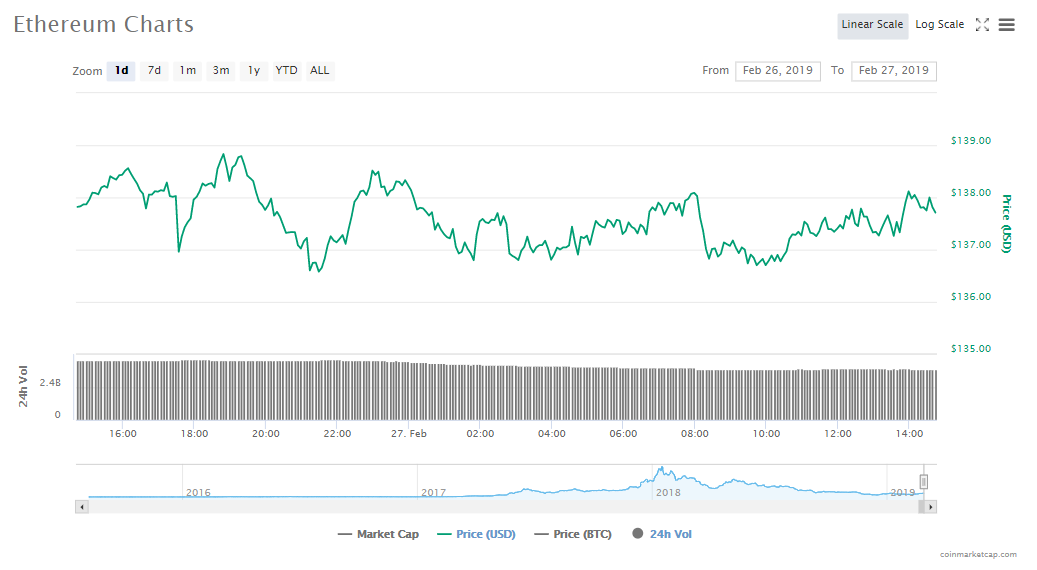Screen dimensions: 1037x570
Task: Select the 1d zoom range
Action: tap(121, 71)
